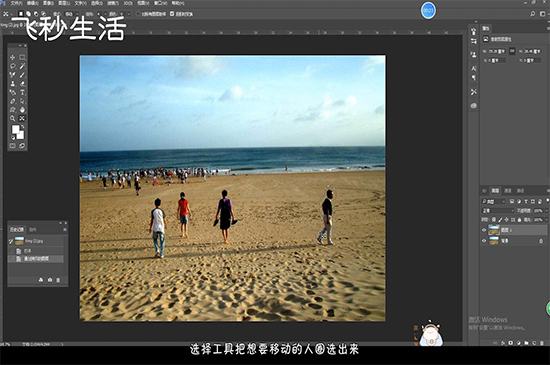Open 不透明度 opacity dropdown arrow
This screenshot has width=550, height=365.
[547, 211]
